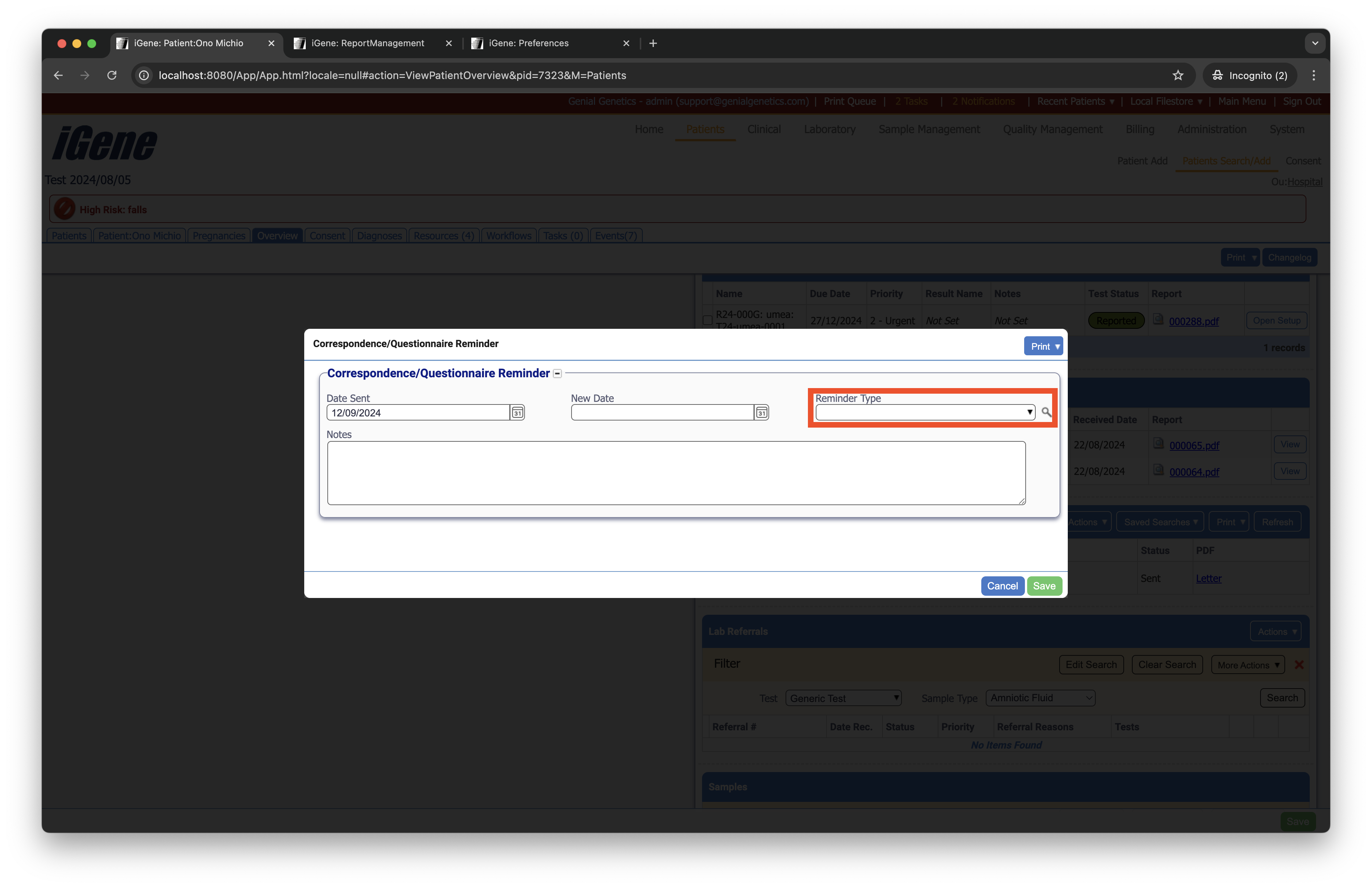Click green Save button in dialog
The image size is (1372, 888).
coord(1044,586)
